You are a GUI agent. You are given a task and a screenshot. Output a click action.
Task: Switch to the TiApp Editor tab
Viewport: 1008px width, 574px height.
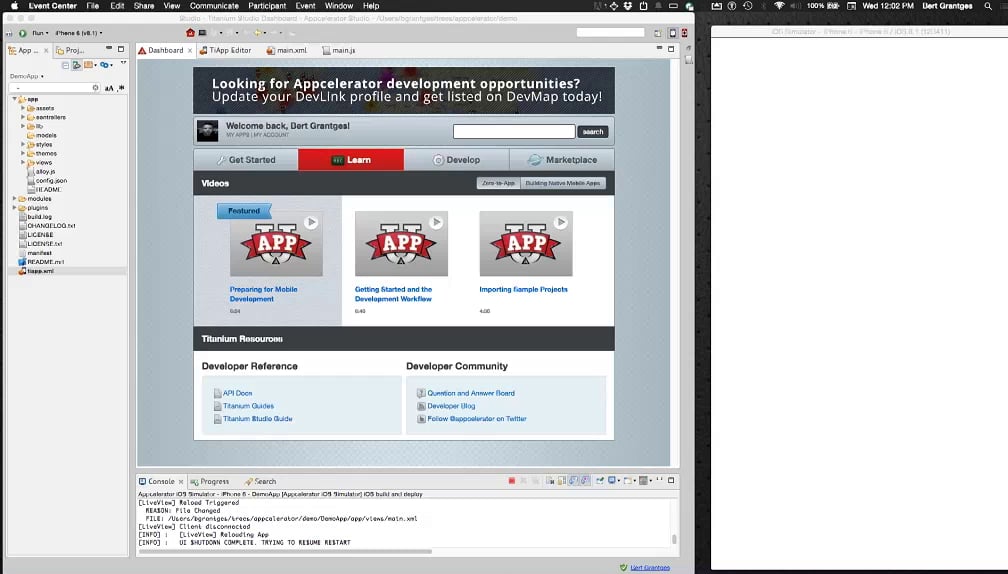[225, 50]
